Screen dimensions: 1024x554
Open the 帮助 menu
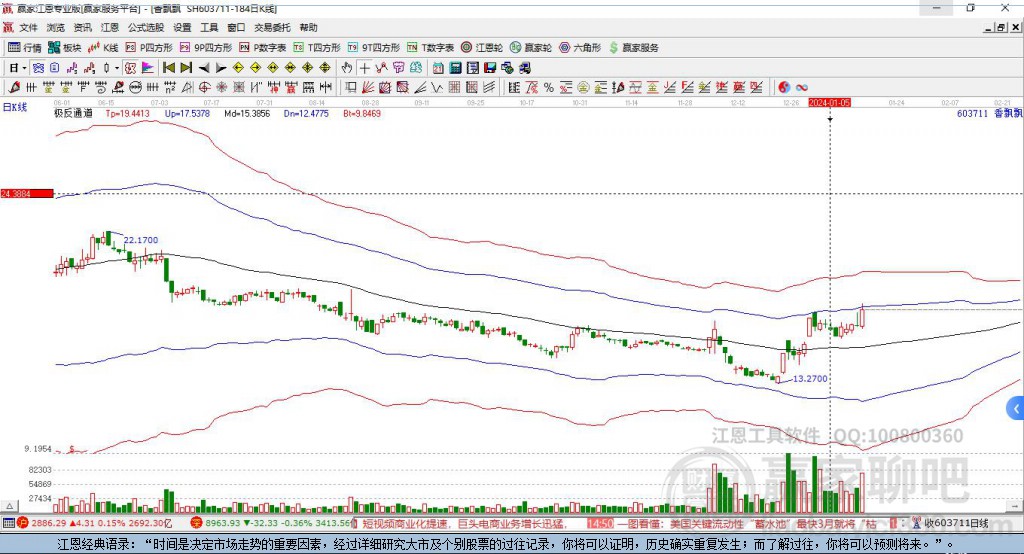pyautogui.click(x=308, y=27)
